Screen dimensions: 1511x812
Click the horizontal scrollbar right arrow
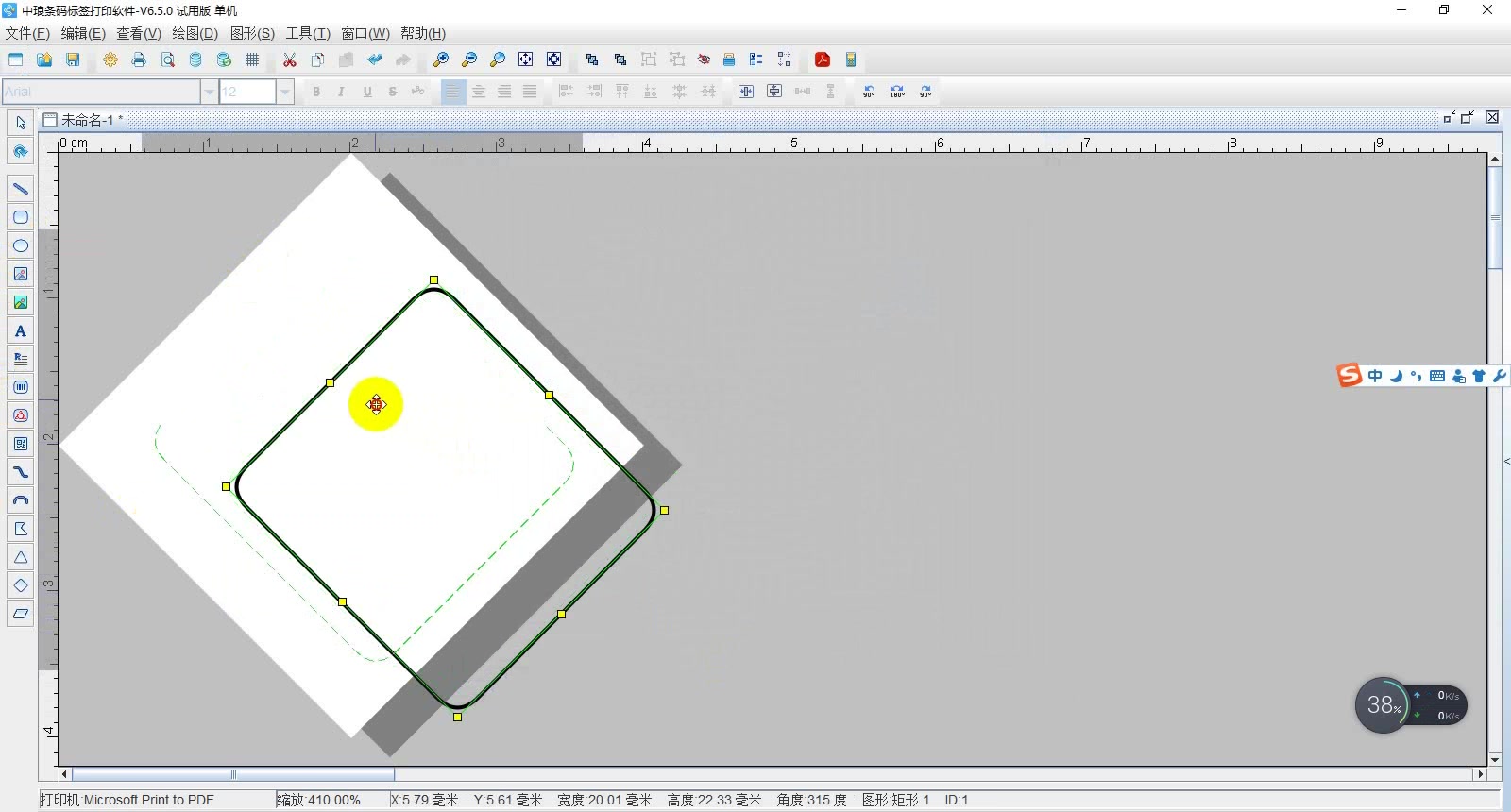coord(1480,774)
